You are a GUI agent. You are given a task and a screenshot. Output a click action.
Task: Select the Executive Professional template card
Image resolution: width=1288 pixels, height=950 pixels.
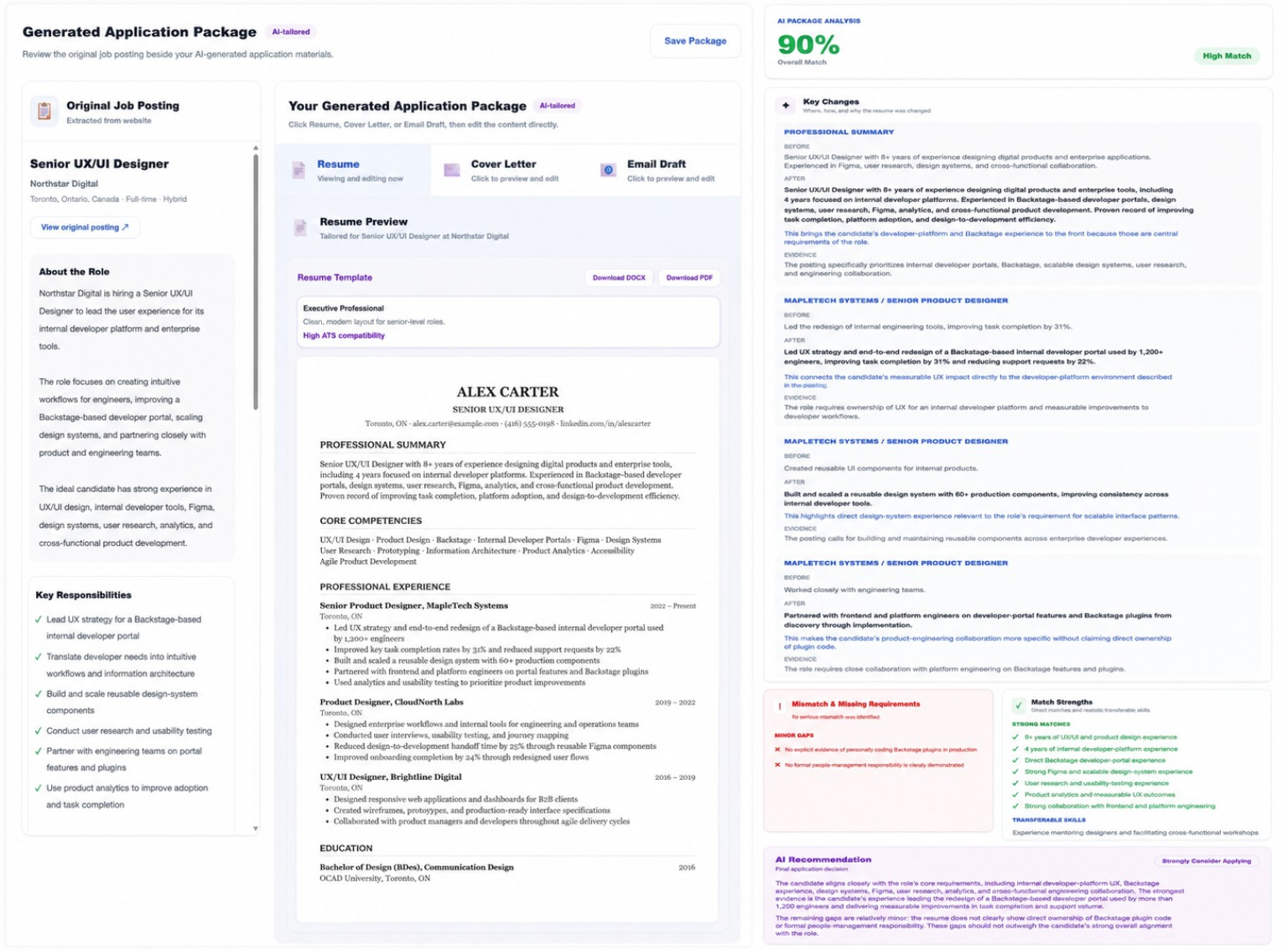508,321
